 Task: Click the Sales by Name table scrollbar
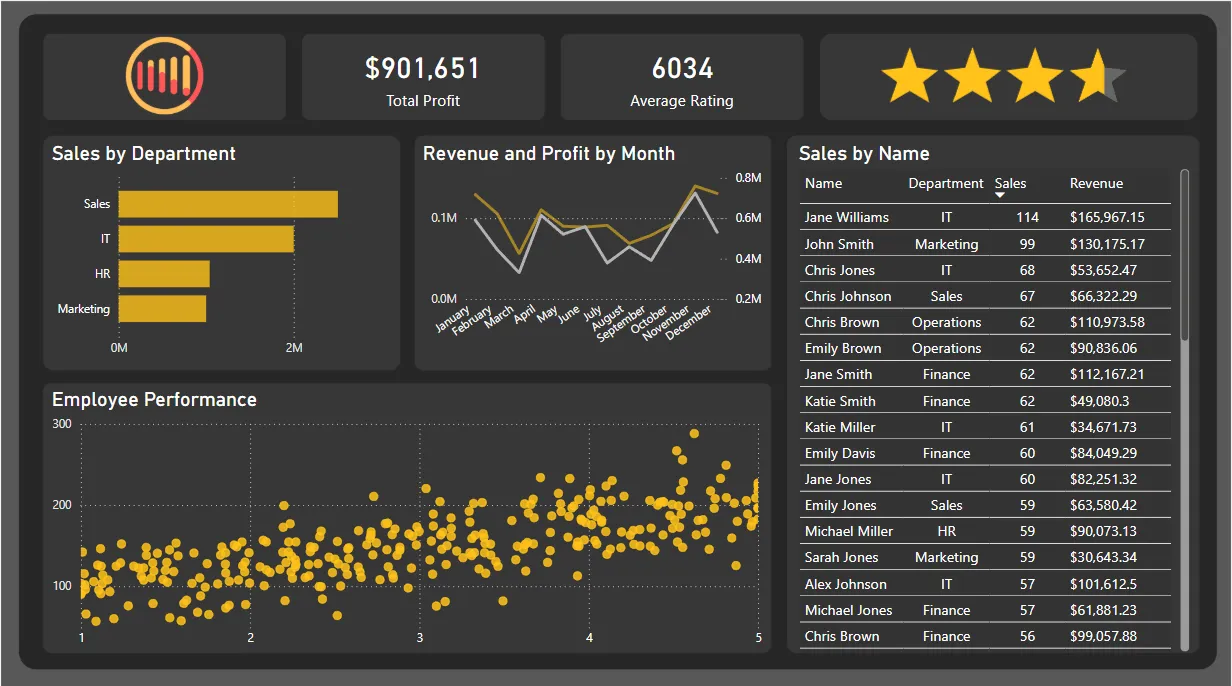coord(1185,255)
